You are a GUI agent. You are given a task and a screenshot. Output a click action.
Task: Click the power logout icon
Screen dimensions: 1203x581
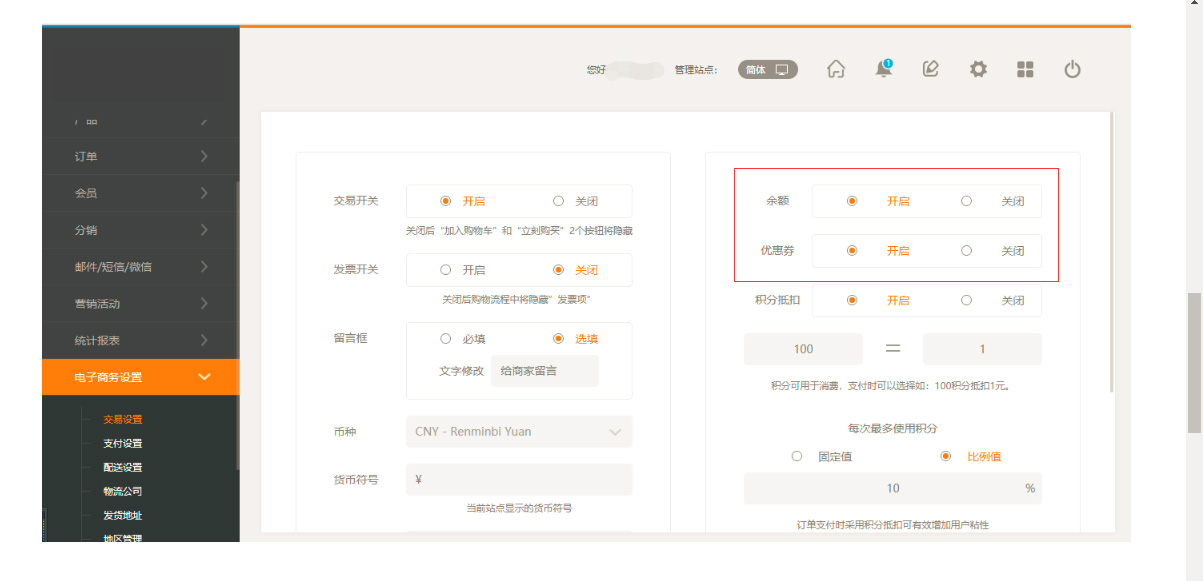coord(1072,69)
